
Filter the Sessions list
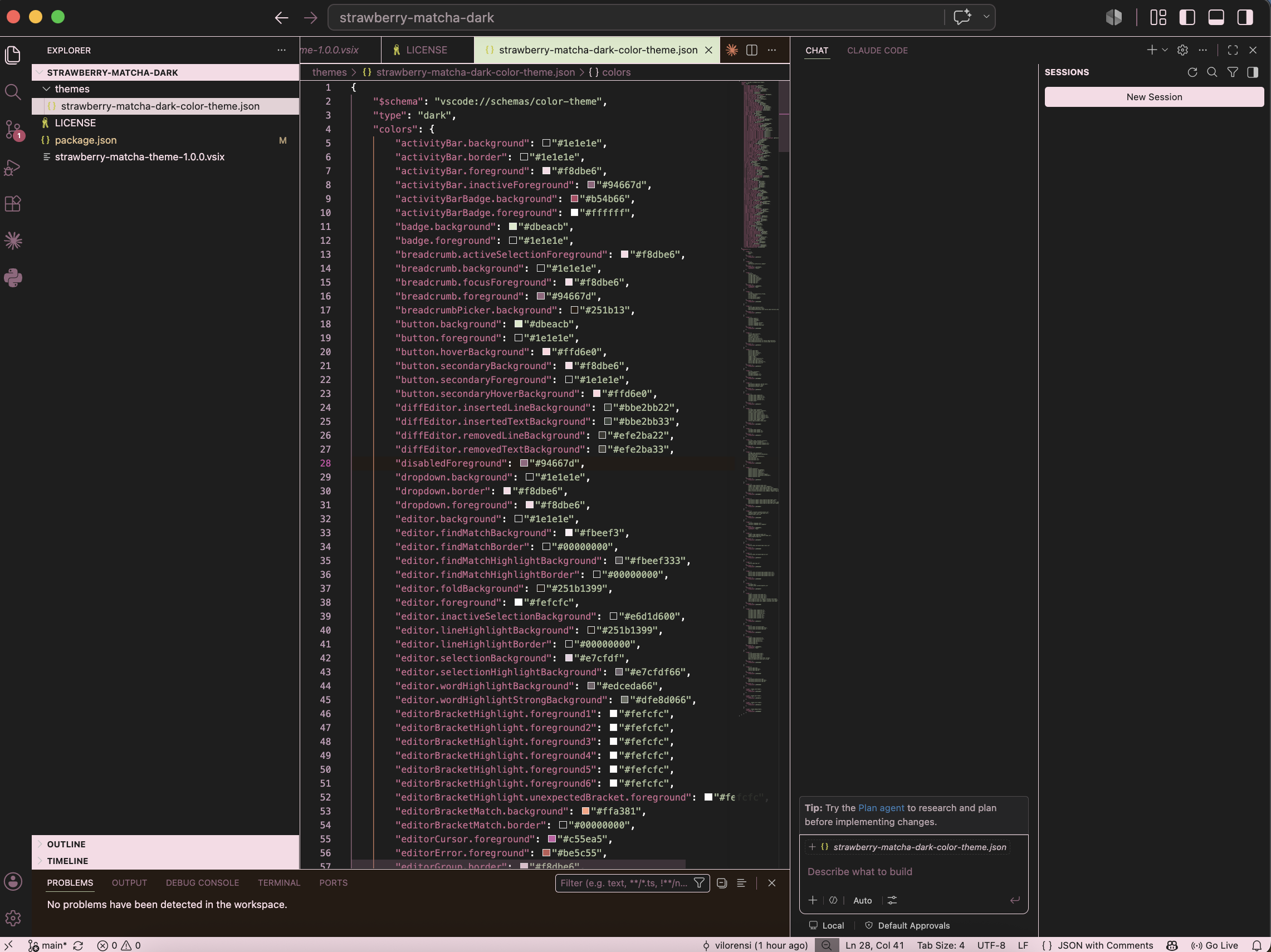1232,72
